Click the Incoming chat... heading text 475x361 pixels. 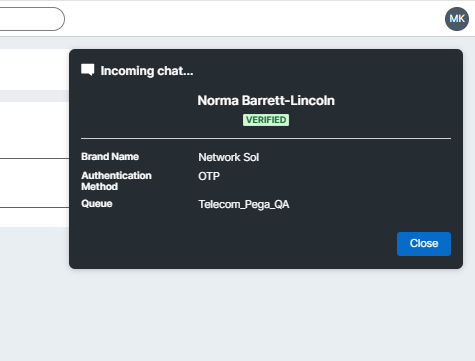[147, 71]
